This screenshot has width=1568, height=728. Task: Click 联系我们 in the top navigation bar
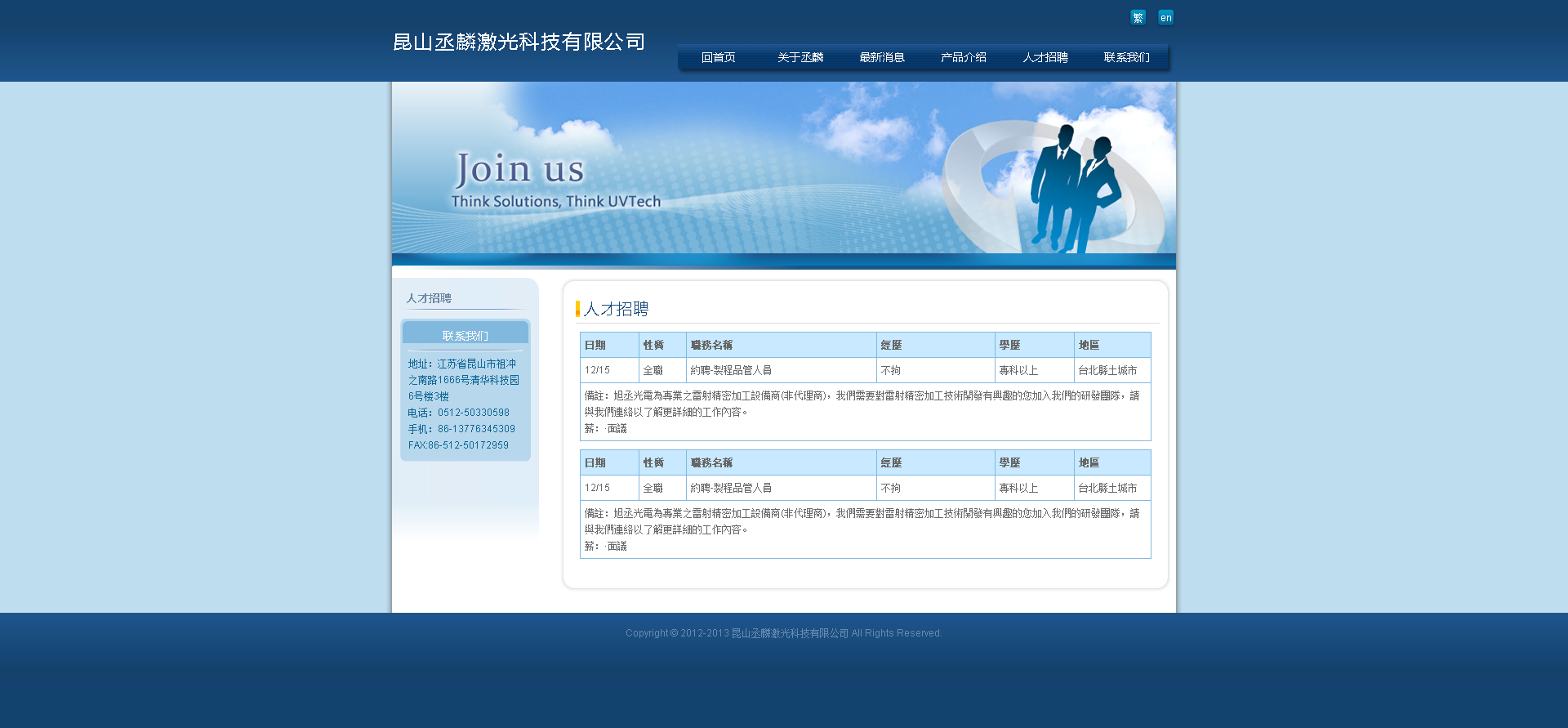1126,57
